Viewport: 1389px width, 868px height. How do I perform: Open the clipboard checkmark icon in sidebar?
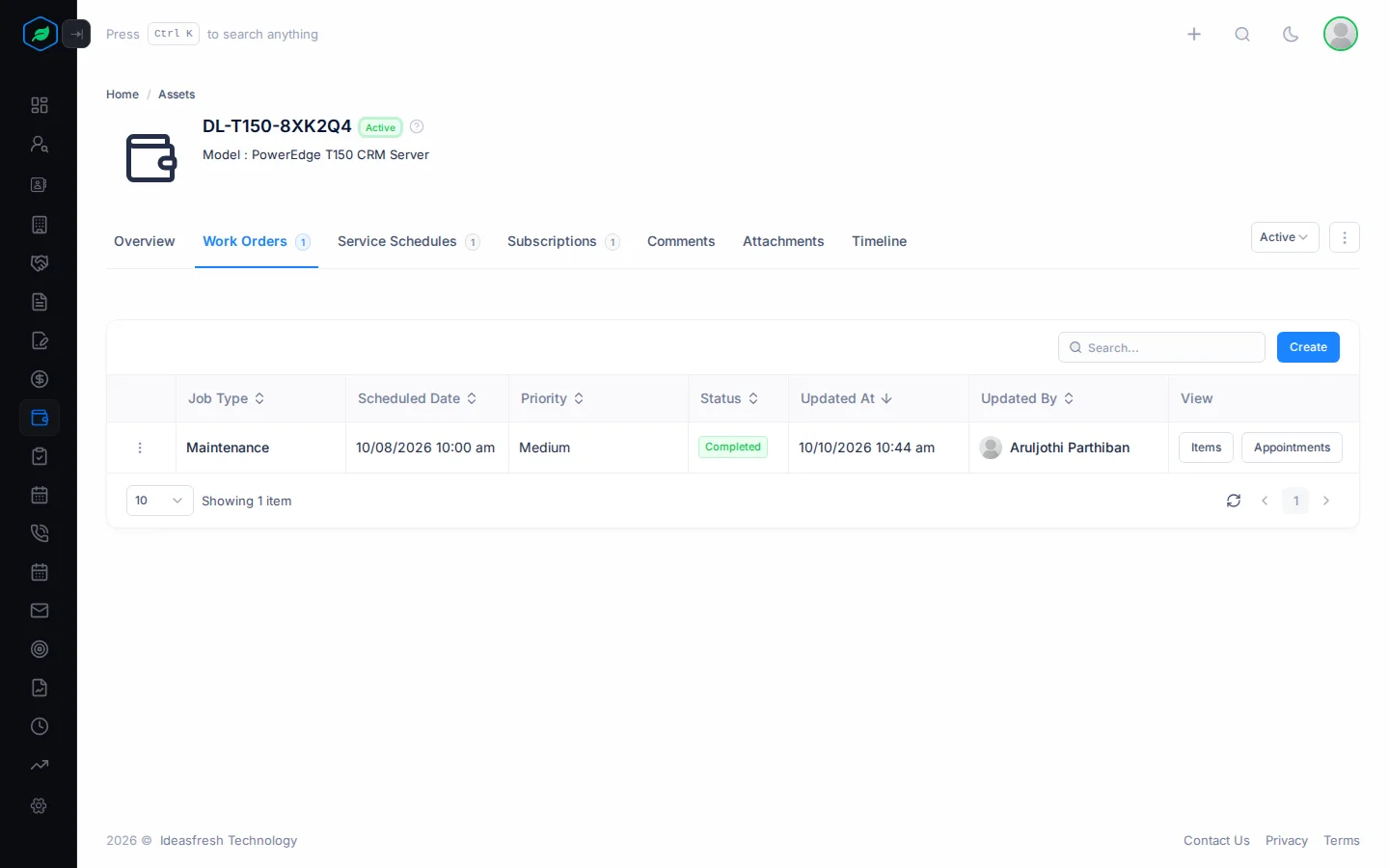tap(40, 456)
